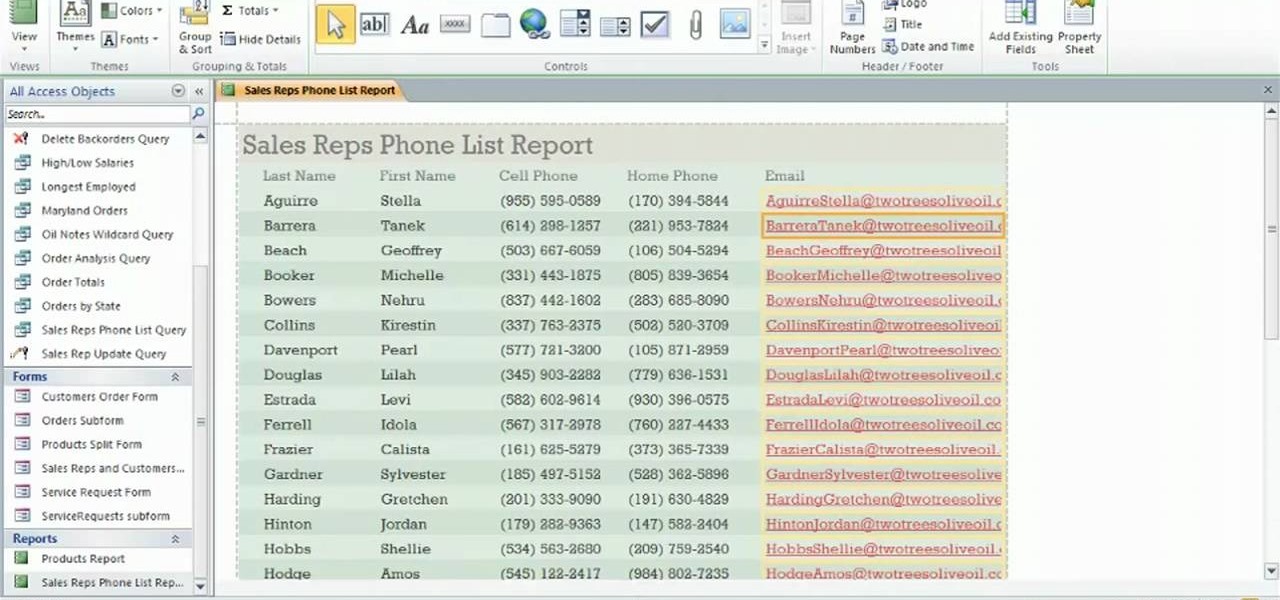The height and width of the screenshot is (600, 1280).
Task: Click in the navigation Search box
Action: pyautogui.click(x=97, y=114)
